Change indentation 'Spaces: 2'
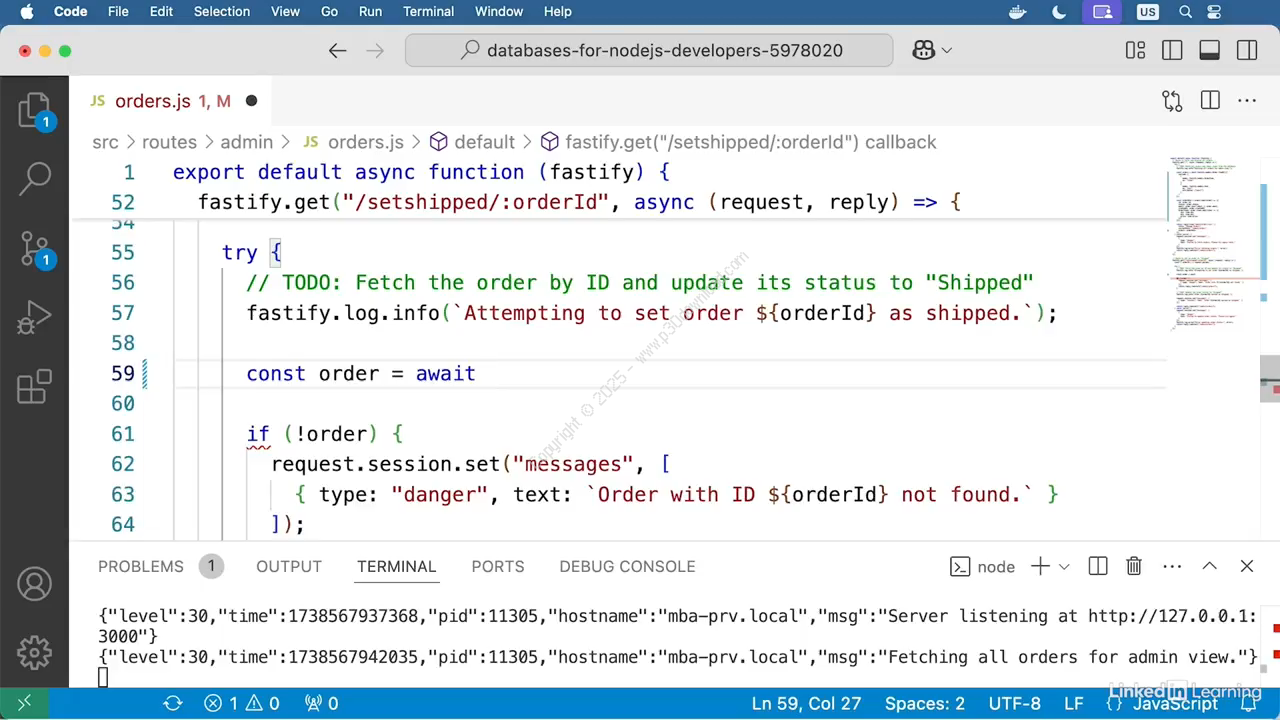 [925, 703]
